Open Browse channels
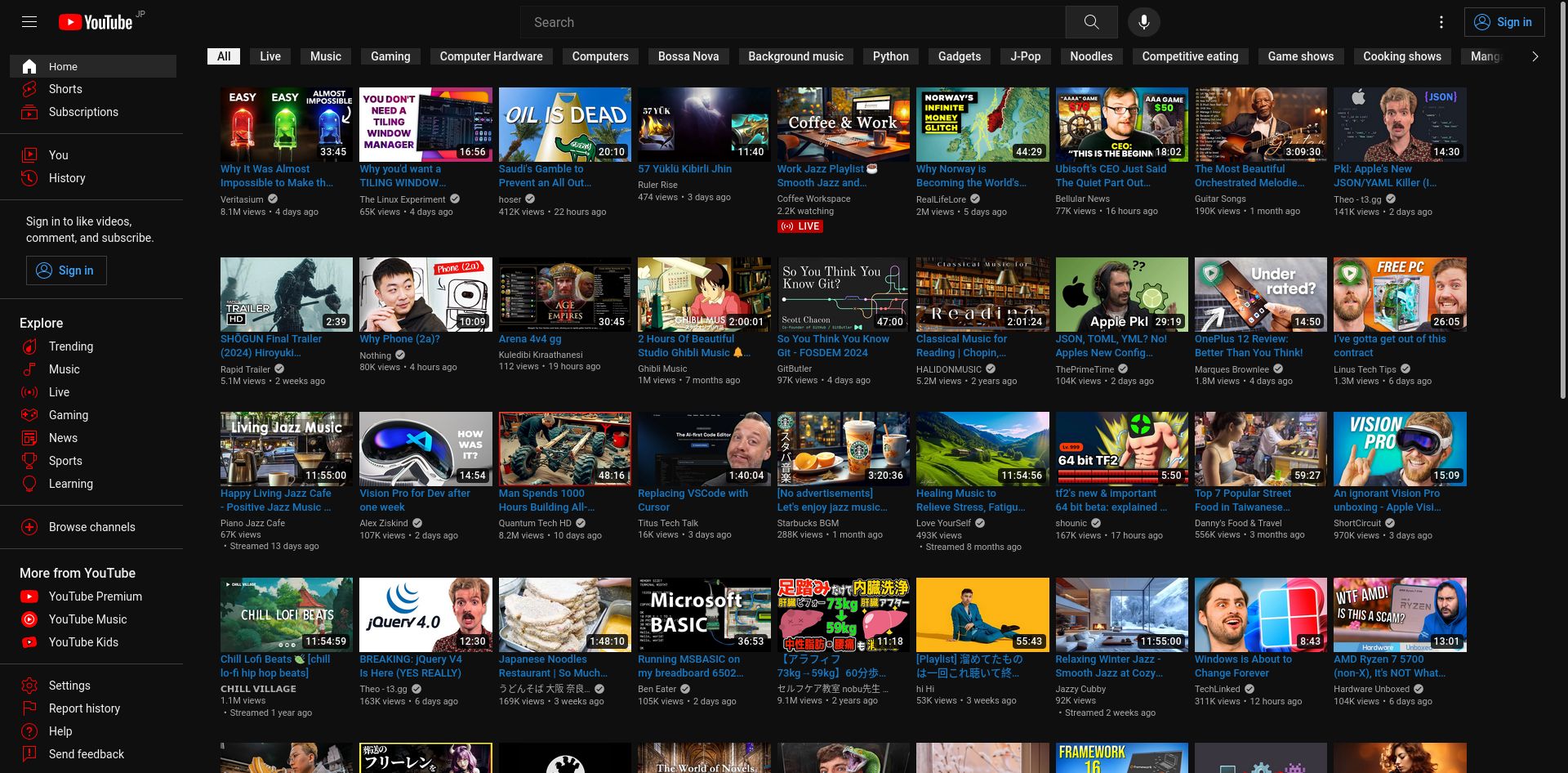The height and width of the screenshot is (773, 1568). pyautogui.click(x=93, y=527)
